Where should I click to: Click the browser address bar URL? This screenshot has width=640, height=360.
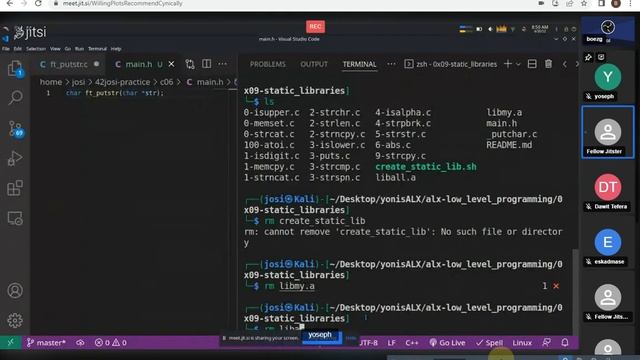[123, 3]
